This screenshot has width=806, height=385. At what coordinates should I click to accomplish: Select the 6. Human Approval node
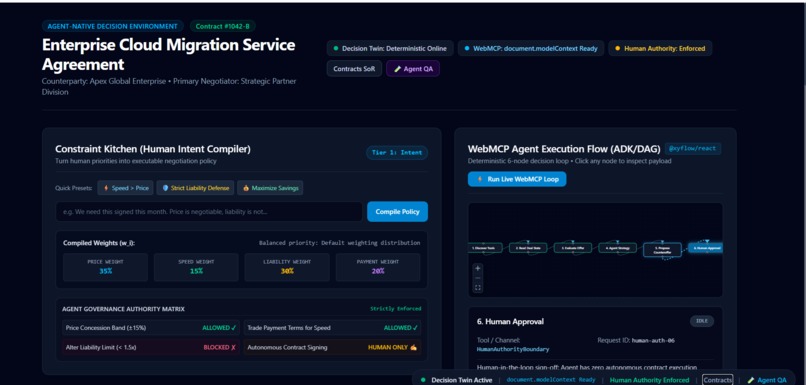pyautogui.click(x=706, y=248)
